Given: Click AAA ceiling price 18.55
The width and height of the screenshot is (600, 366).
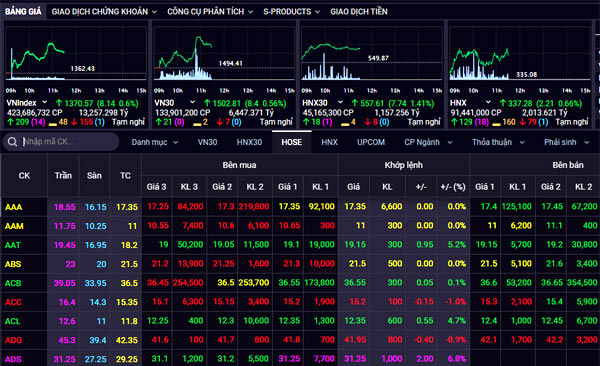Looking at the screenshot, I should pyautogui.click(x=65, y=207).
